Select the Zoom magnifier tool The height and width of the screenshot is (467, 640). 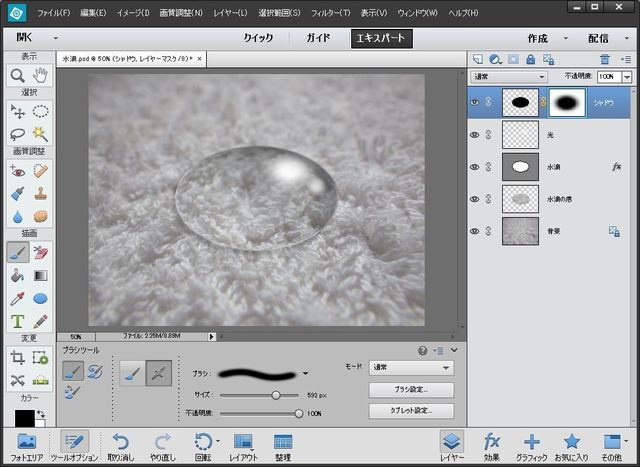pos(17,75)
